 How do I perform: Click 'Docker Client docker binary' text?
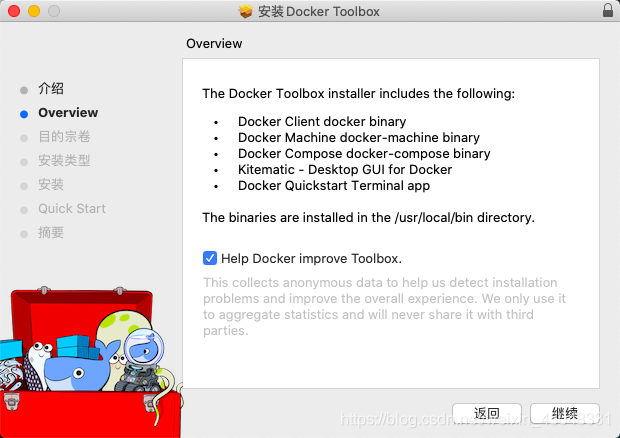322,121
